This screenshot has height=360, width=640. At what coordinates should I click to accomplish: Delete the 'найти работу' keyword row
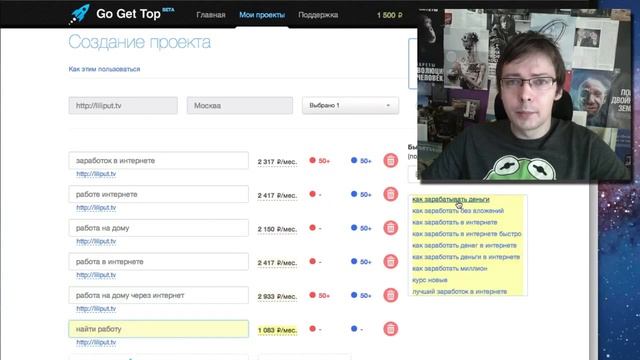tap(390, 329)
